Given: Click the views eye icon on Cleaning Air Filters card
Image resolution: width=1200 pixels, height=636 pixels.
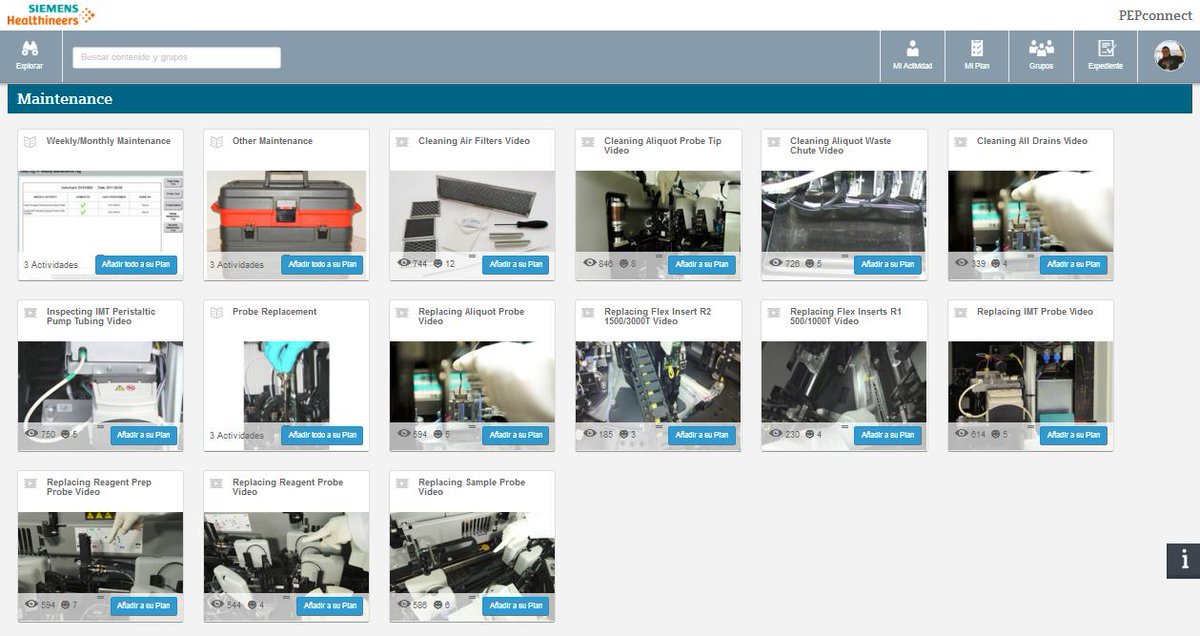Looking at the screenshot, I should [x=404, y=263].
